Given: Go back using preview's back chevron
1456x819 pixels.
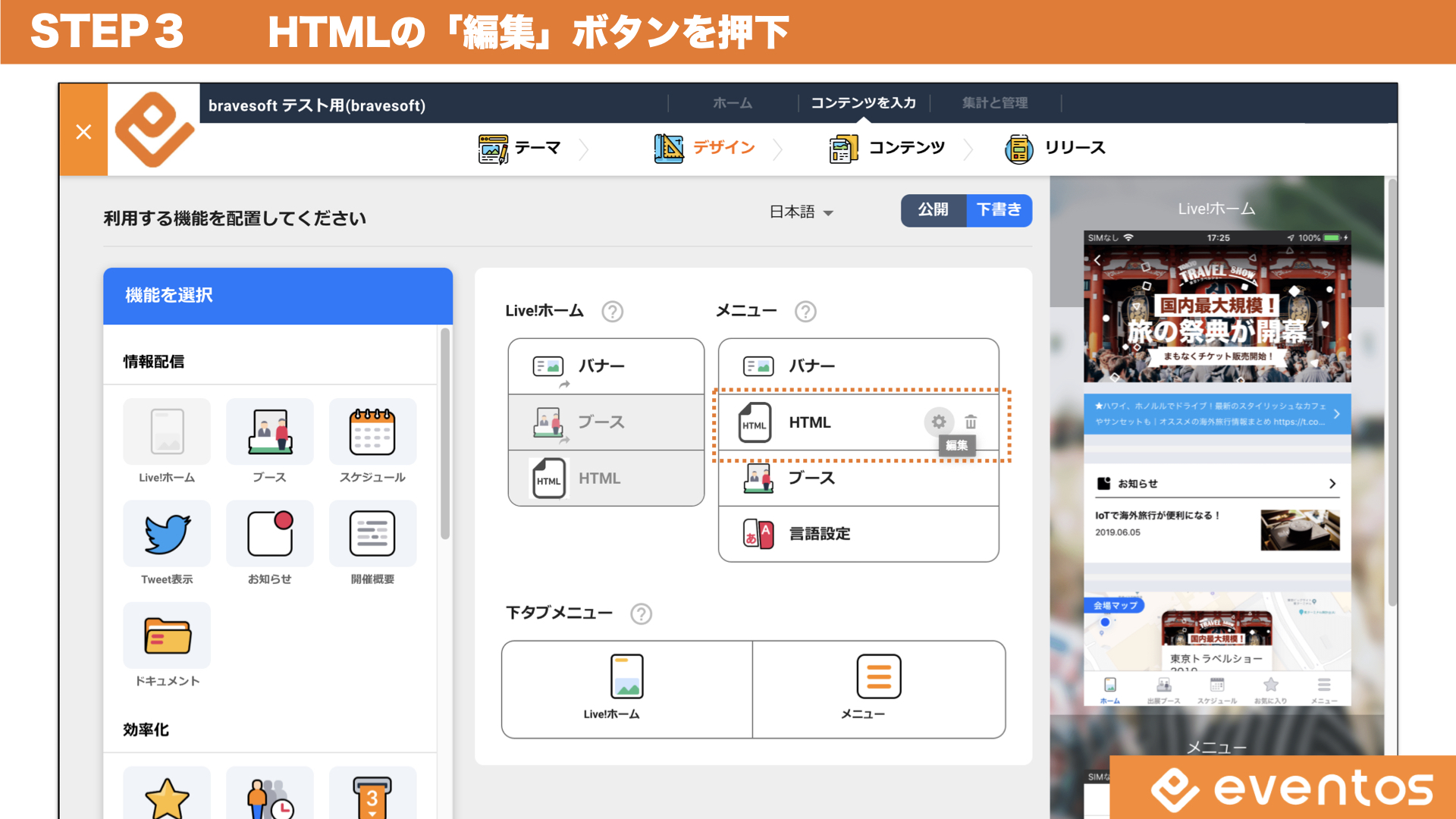Looking at the screenshot, I should [1097, 260].
